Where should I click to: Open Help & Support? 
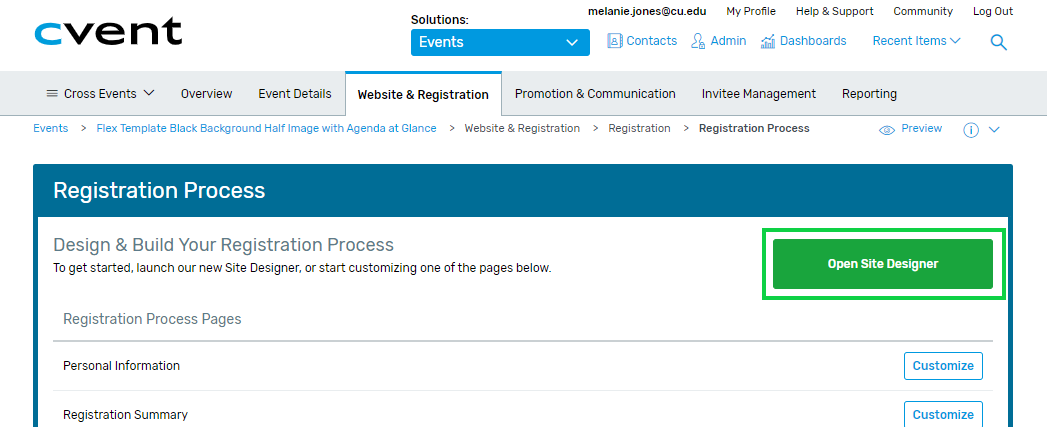coord(835,11)
